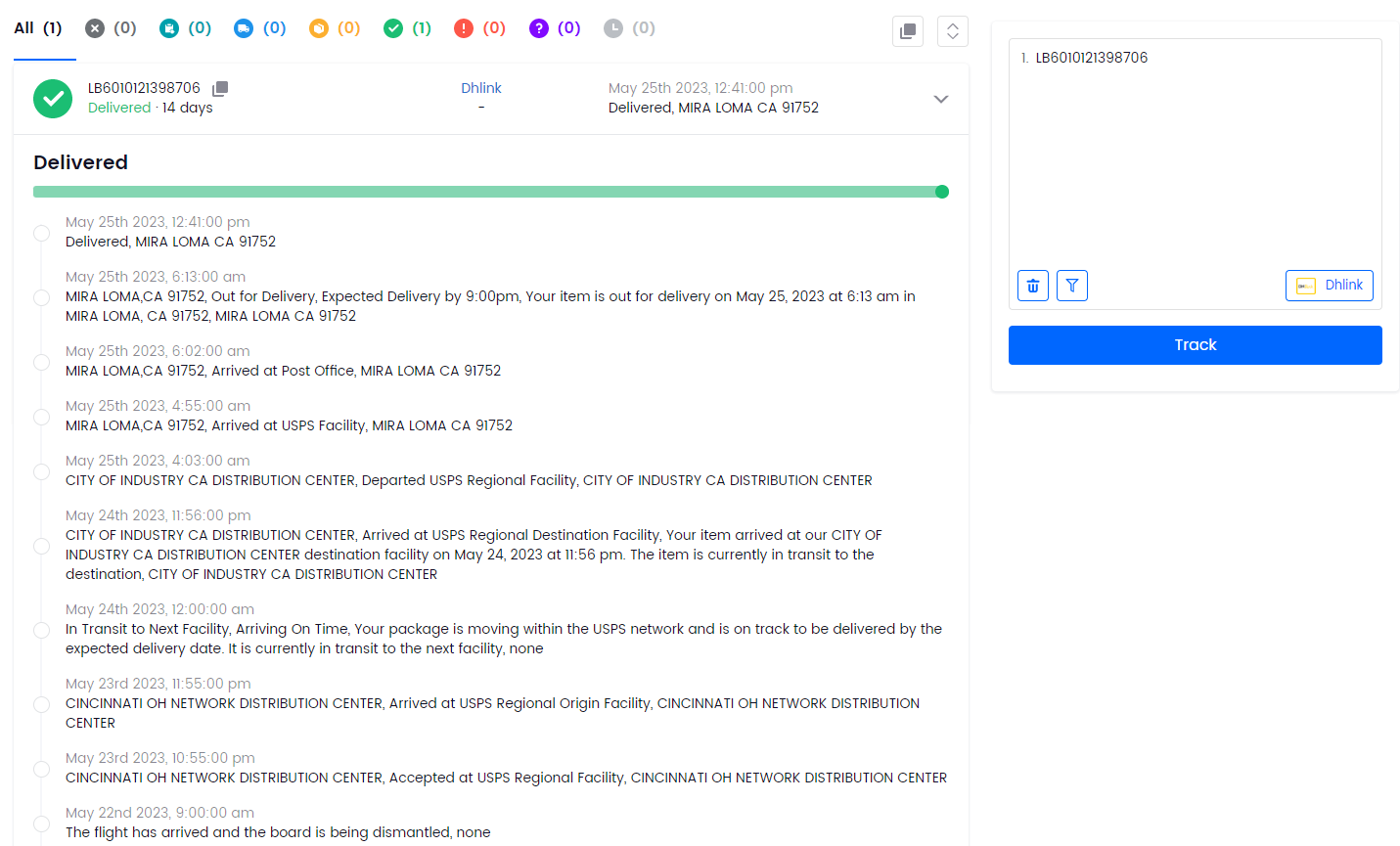The height and width of the screenshot is (846, 1400).
Task: Click the timeline marker for 6:02:00 am event
Action: pos(41,362)
